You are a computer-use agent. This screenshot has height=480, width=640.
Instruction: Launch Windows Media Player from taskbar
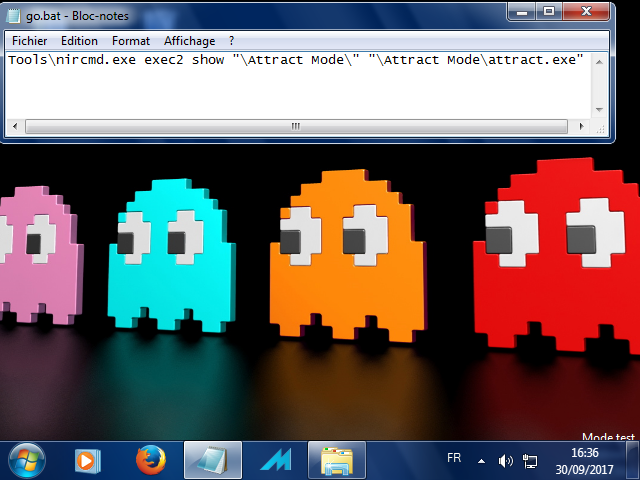tap(87, 461)
